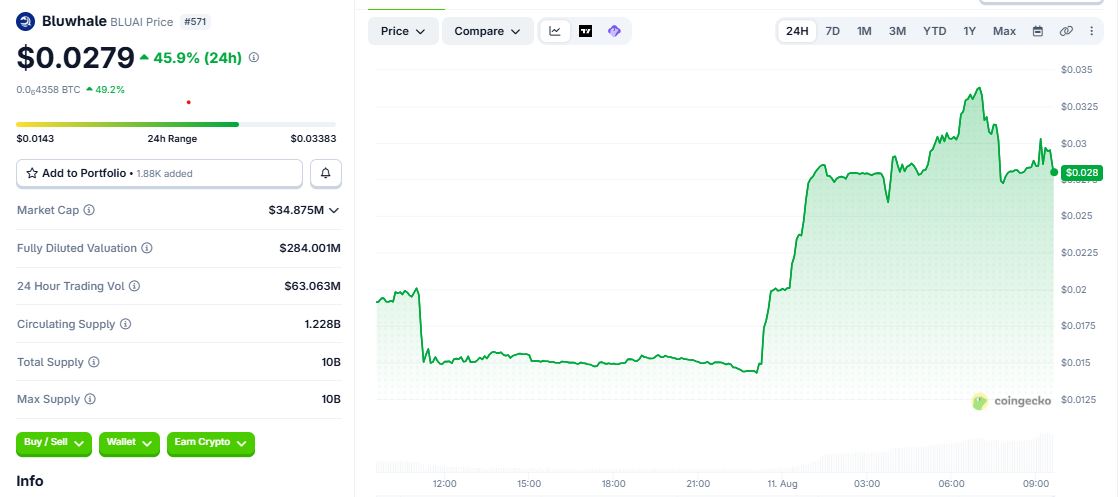
Task: Open the Earn Crypto menu button
Action: [211, 443]
